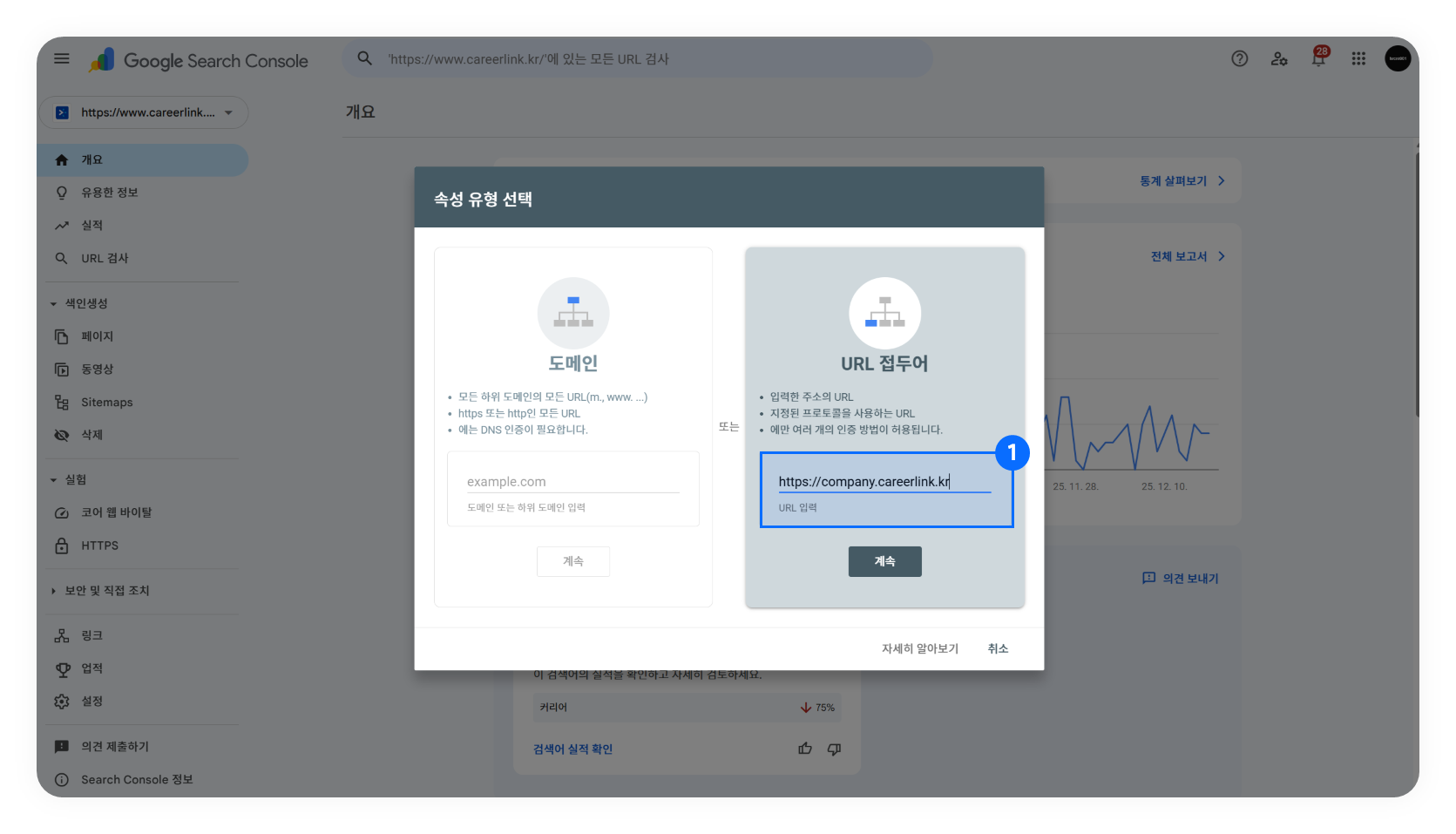1456x834 pixels.
Task: Click the page vertical scrollbar
Action: (1417, 285)
